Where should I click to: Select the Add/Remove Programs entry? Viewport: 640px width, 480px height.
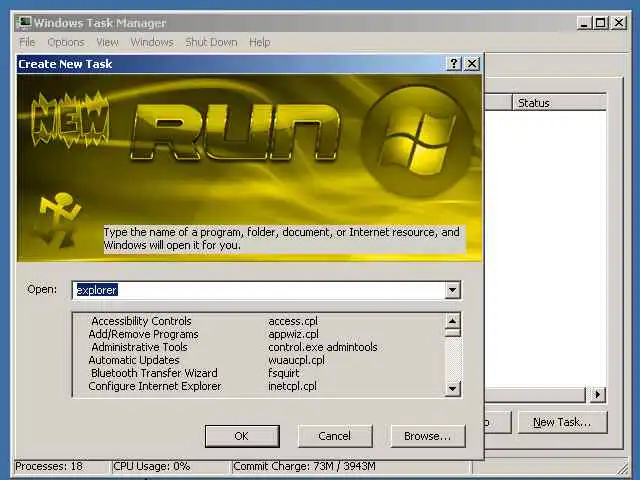[x=143, y=334]
